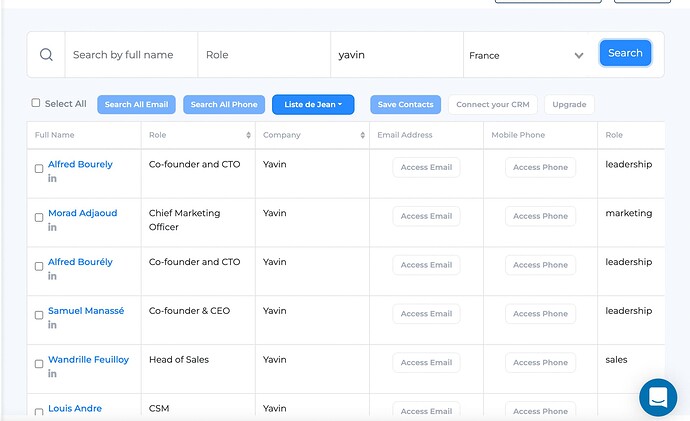Viewport: 690px width, 421px height.
Task: Open Samuel Manassé's LinkedIn icon
Action: click(x=52, y=325)
